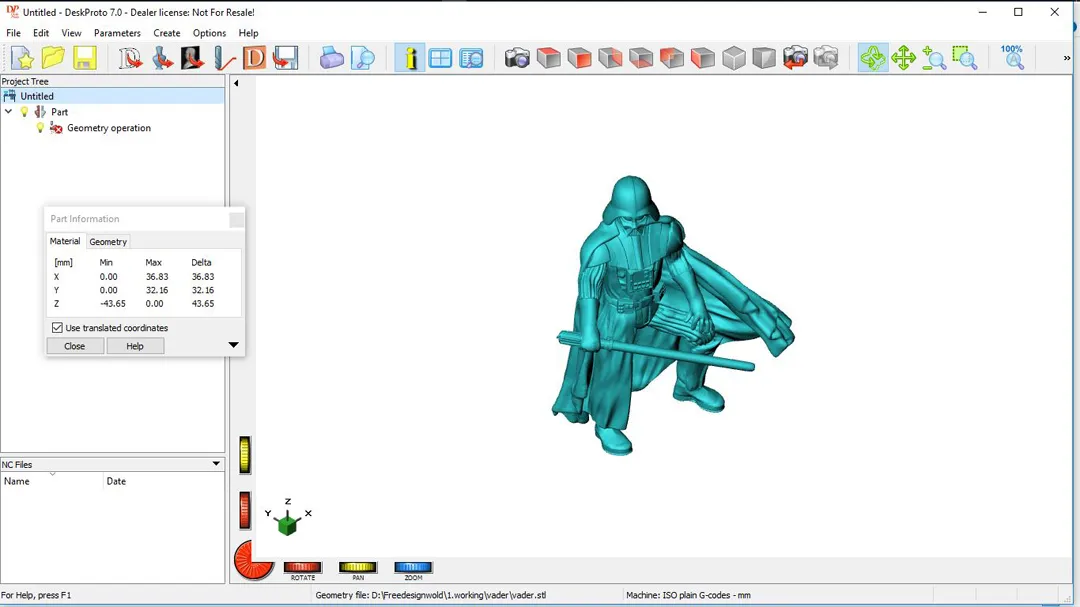Screen dimensions: 1080x607
Task: Expand the toolbar overflow chevron
Action: tap(1067, 58)
